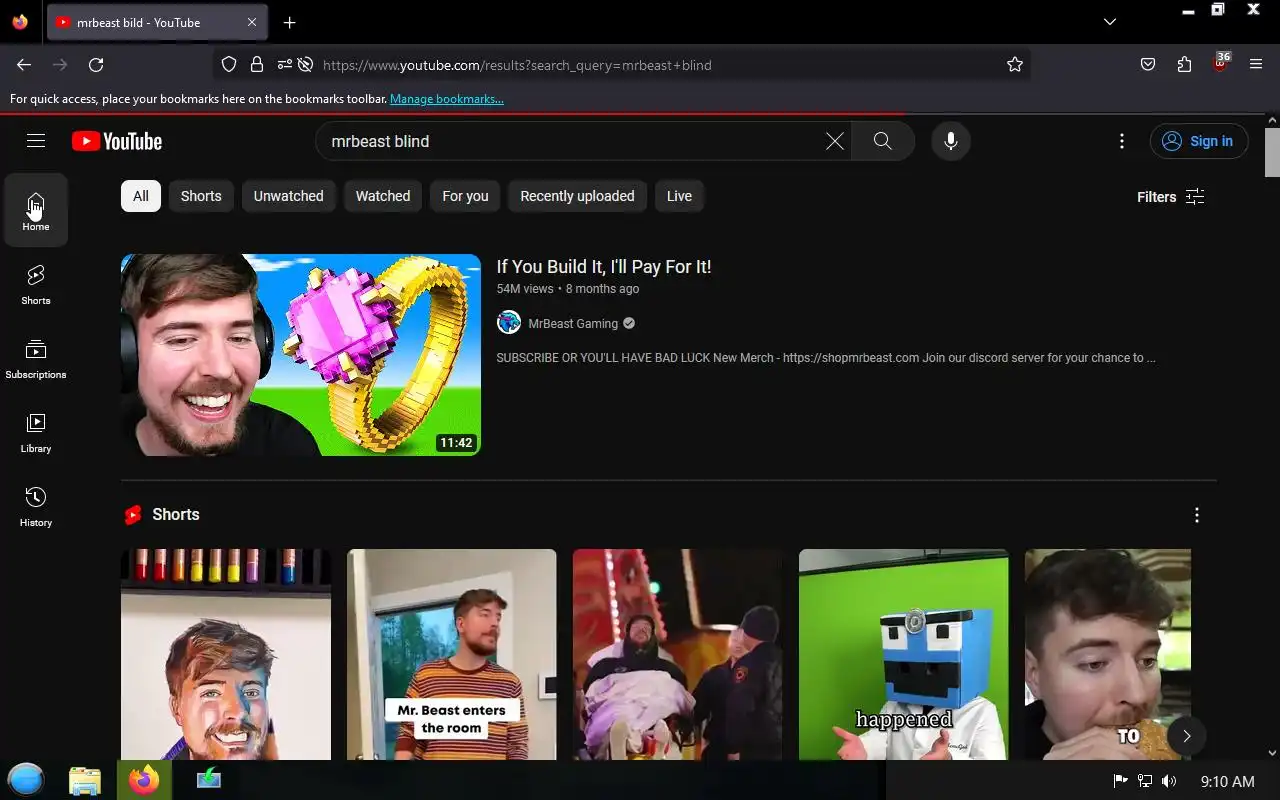Open the If You Build It video thumbnail
The width and height of the screenshot is (1280, 800).
pyautogui.click(x=301, y=355)
